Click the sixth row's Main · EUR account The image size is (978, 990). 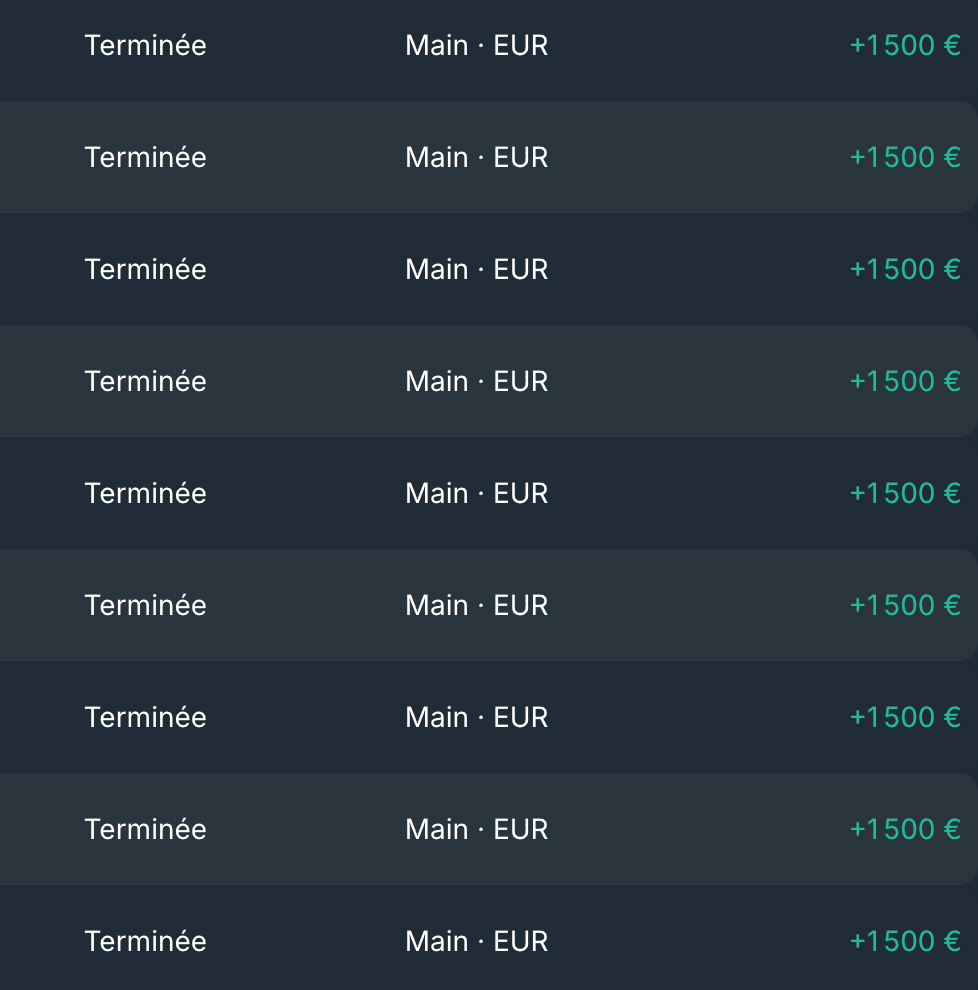(477, 605)
